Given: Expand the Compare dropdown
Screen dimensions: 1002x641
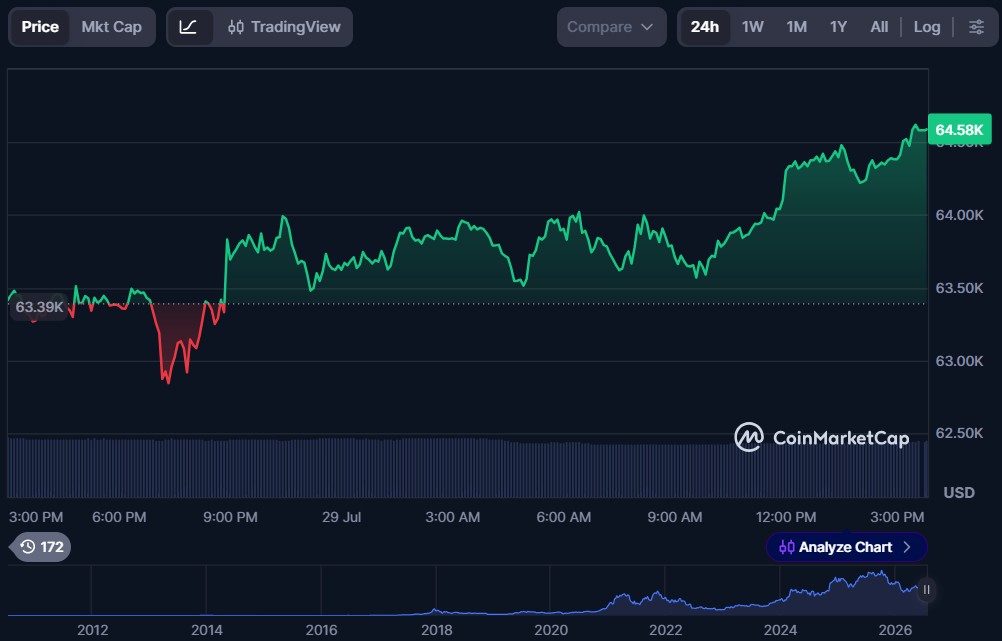Looking at the screenshot, I should click(611, 27).
